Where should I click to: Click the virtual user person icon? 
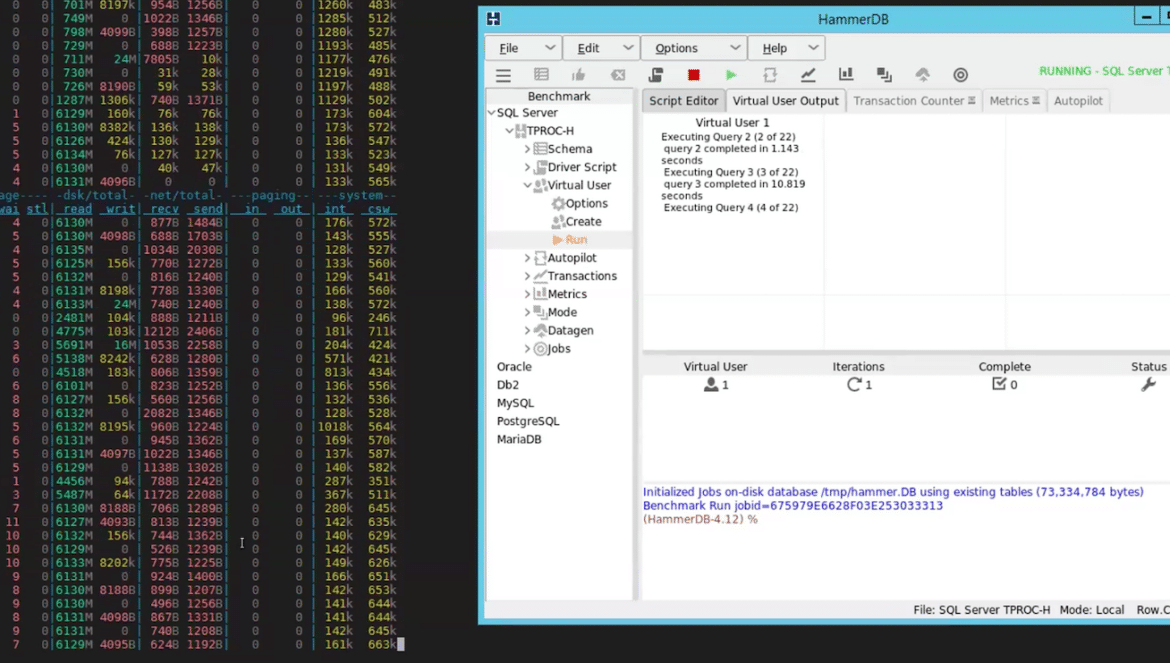tap(711, 385)
